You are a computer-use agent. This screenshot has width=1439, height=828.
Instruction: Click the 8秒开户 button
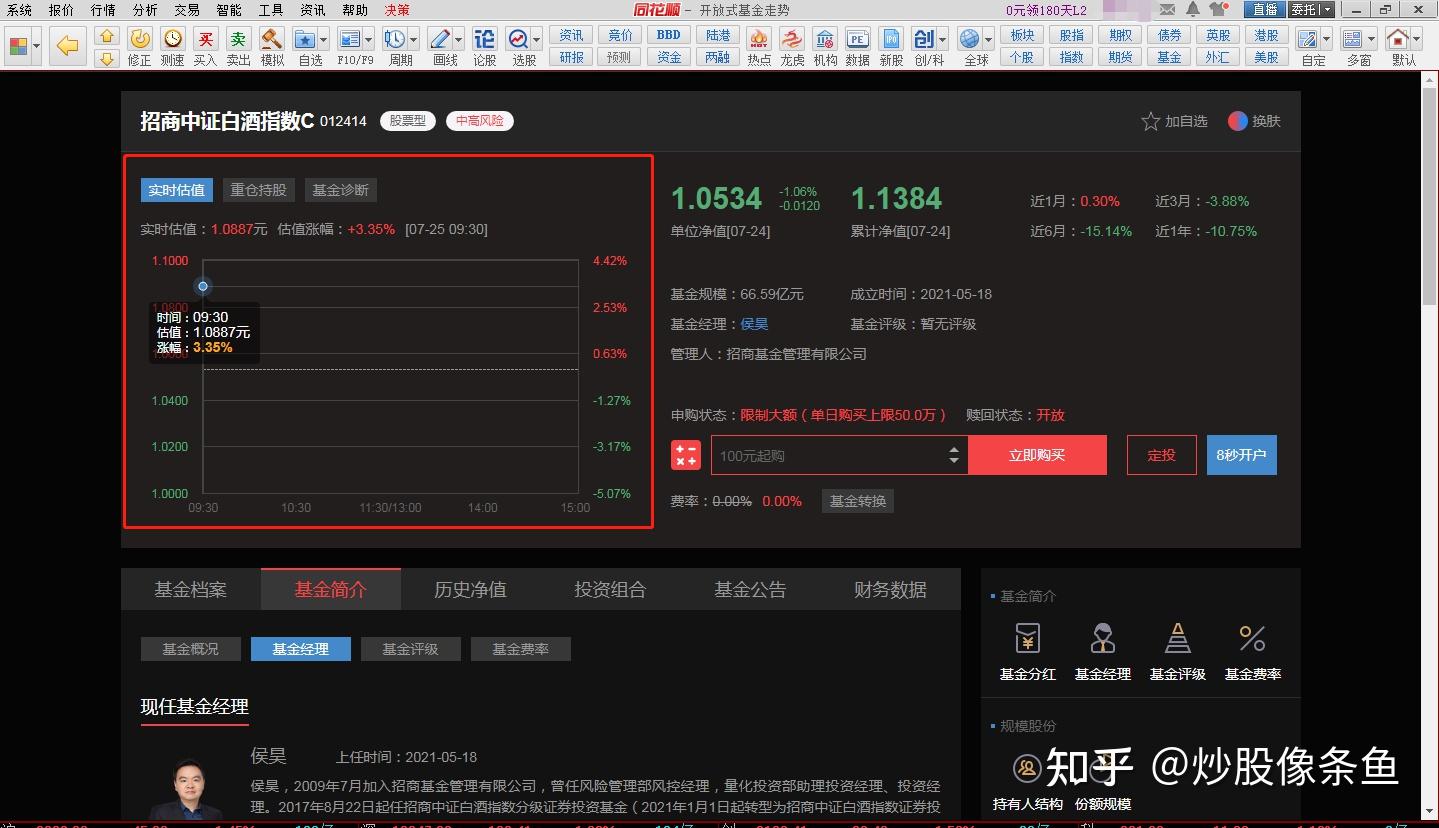1241,455
